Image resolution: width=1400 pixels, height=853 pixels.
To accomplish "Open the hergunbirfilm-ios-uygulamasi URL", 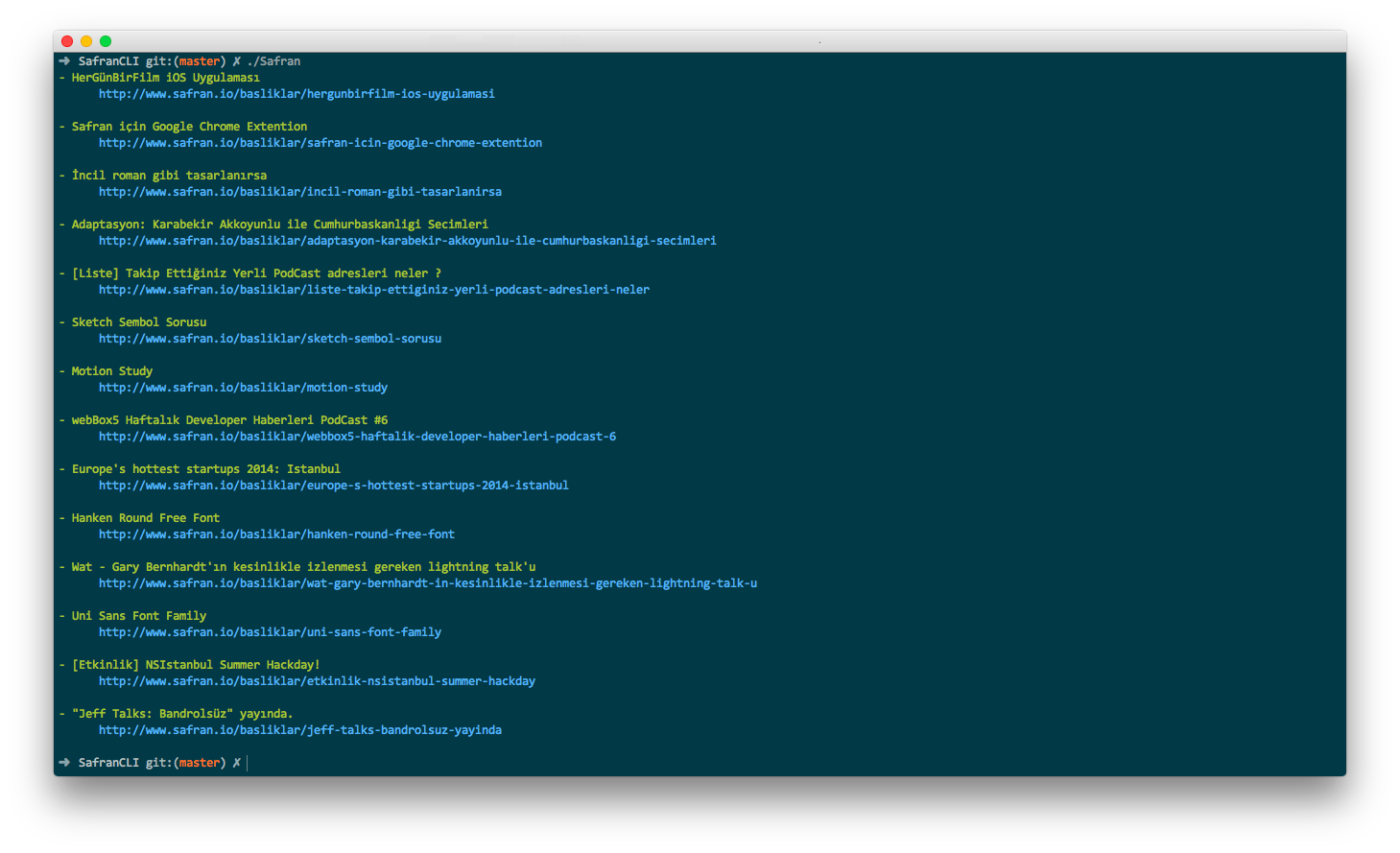I will [x=297, y=94].
